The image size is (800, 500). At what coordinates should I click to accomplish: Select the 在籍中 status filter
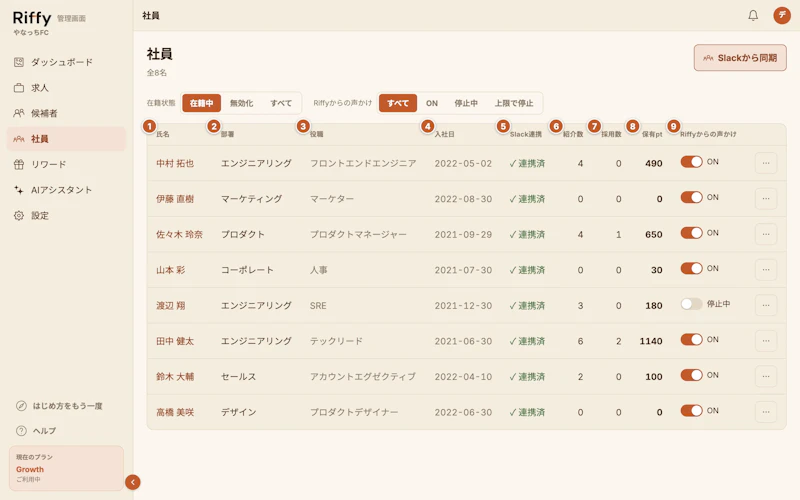click(202, 103)
